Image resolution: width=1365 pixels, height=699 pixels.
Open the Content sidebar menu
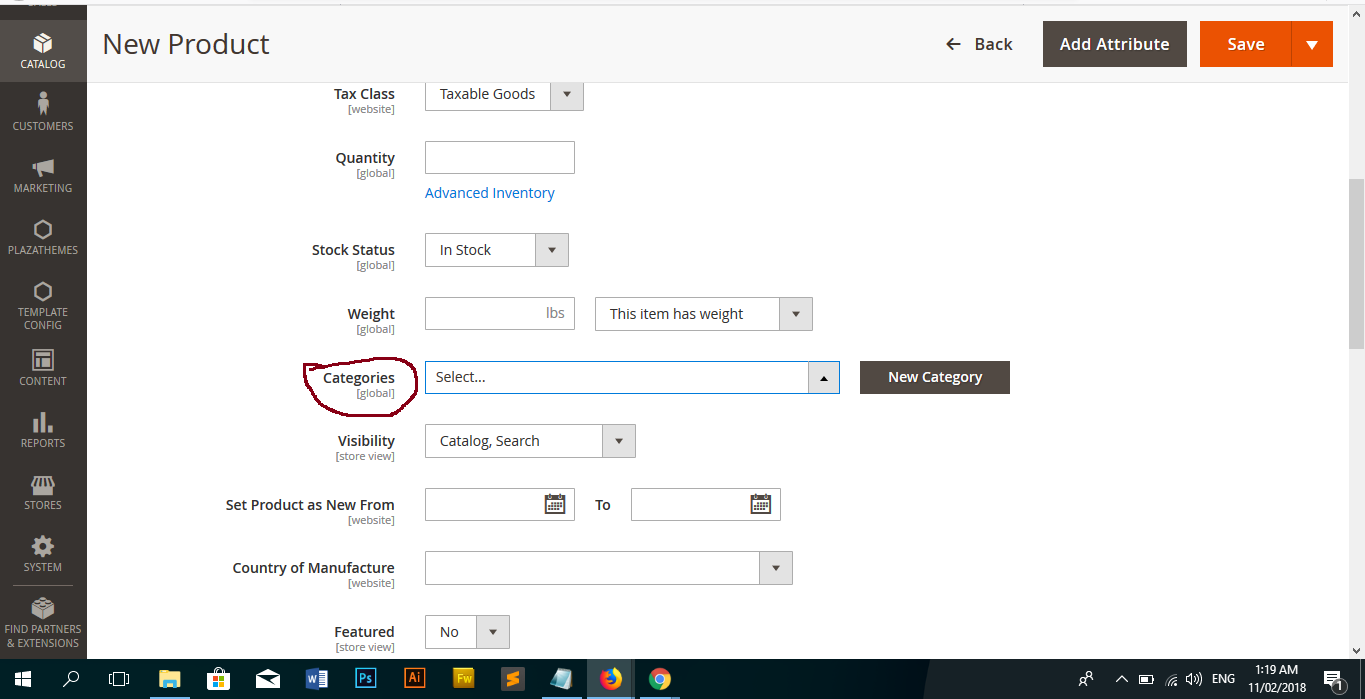43,367
